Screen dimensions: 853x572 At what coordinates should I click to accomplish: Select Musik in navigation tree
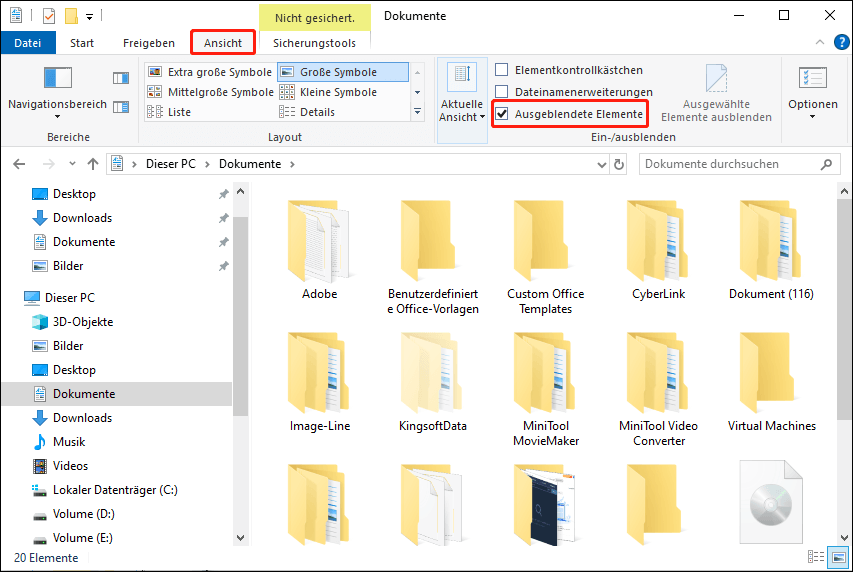[x=59, y=442]
